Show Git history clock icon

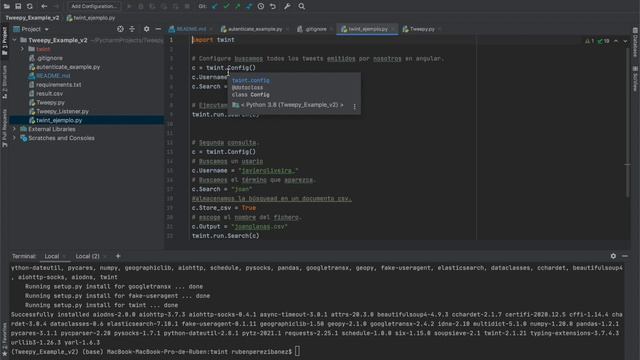pyautogui.click(x=261, y=6)
